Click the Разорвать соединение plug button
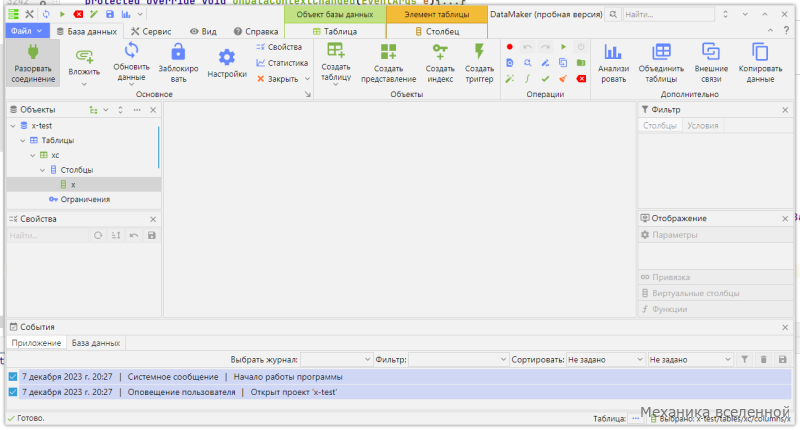 [x=33, y=63]
